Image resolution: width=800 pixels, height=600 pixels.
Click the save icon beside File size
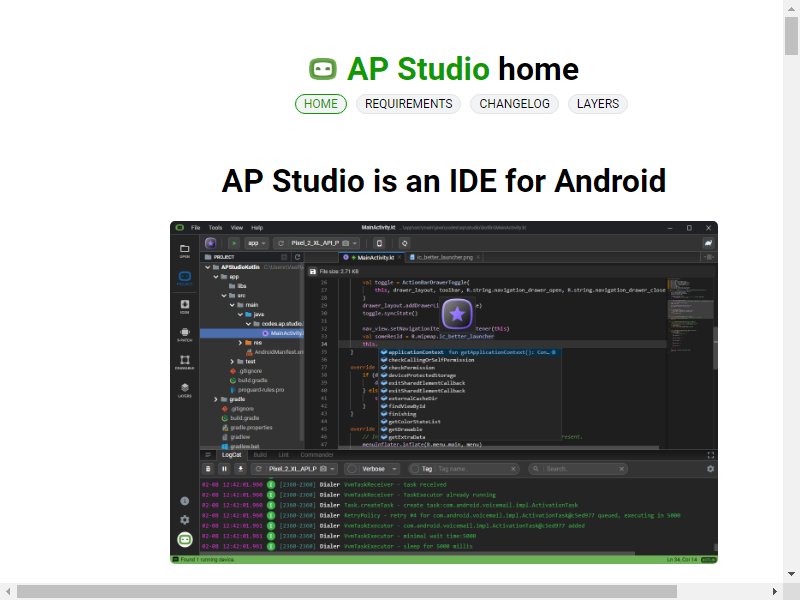point(313,271)
